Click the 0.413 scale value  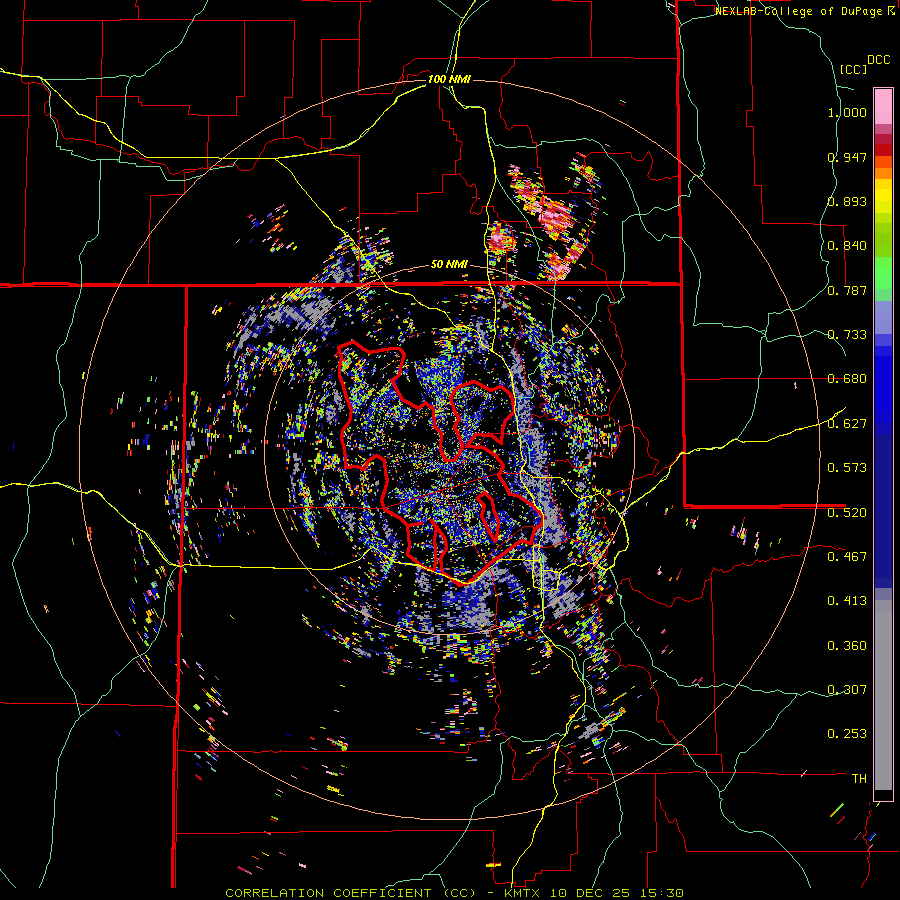(847, 601)
